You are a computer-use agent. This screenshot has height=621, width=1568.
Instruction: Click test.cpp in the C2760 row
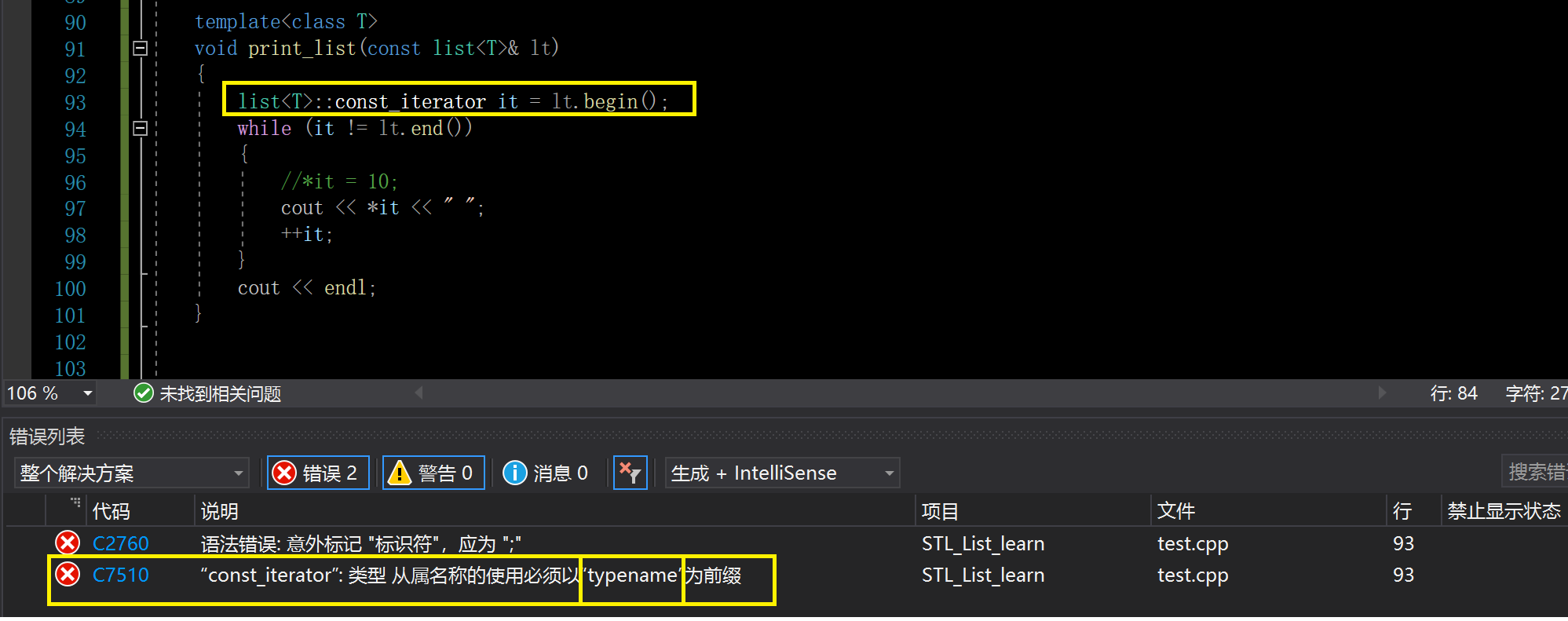1193,543
